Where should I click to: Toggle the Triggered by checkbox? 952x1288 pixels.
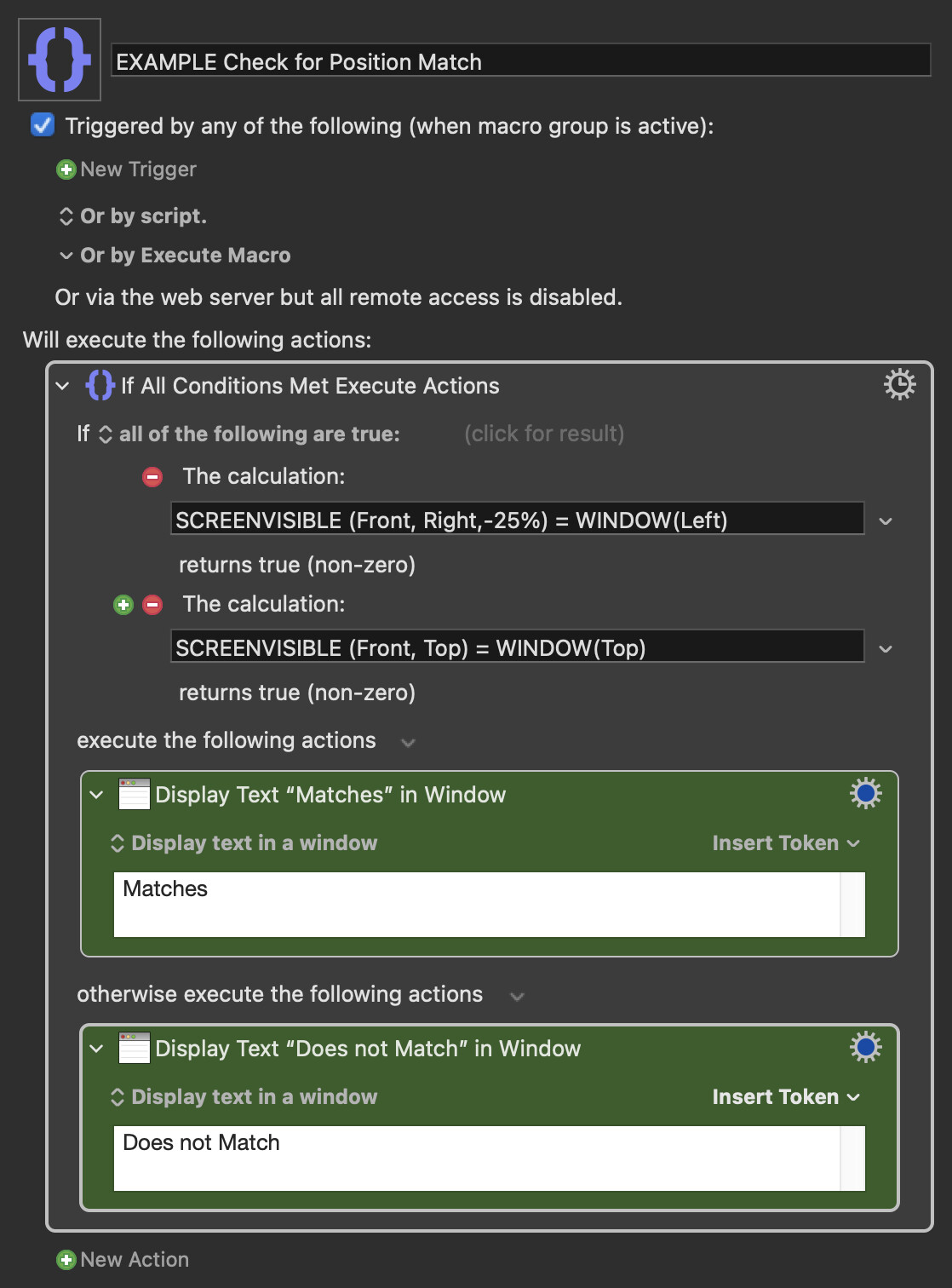tap(43, 125)
